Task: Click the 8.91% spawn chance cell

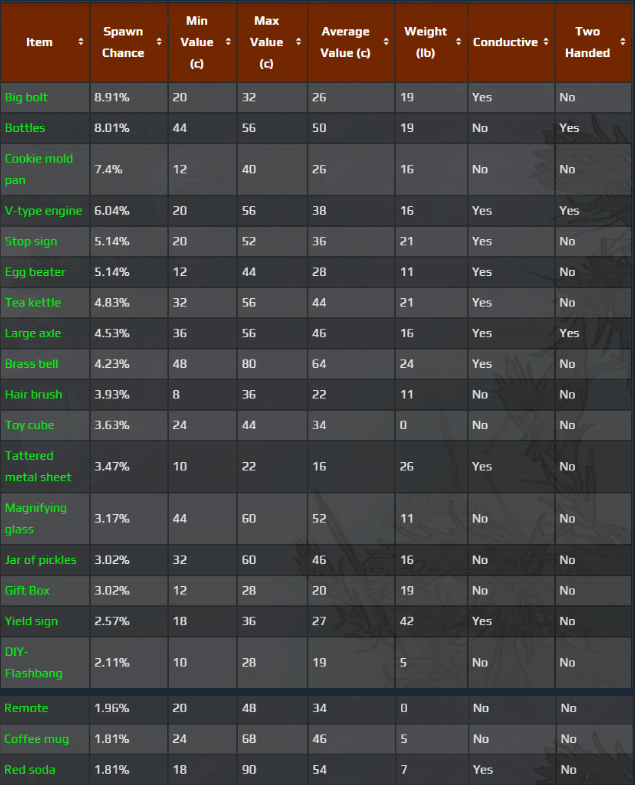Action: pyautogui.click(x=112, y=97)
